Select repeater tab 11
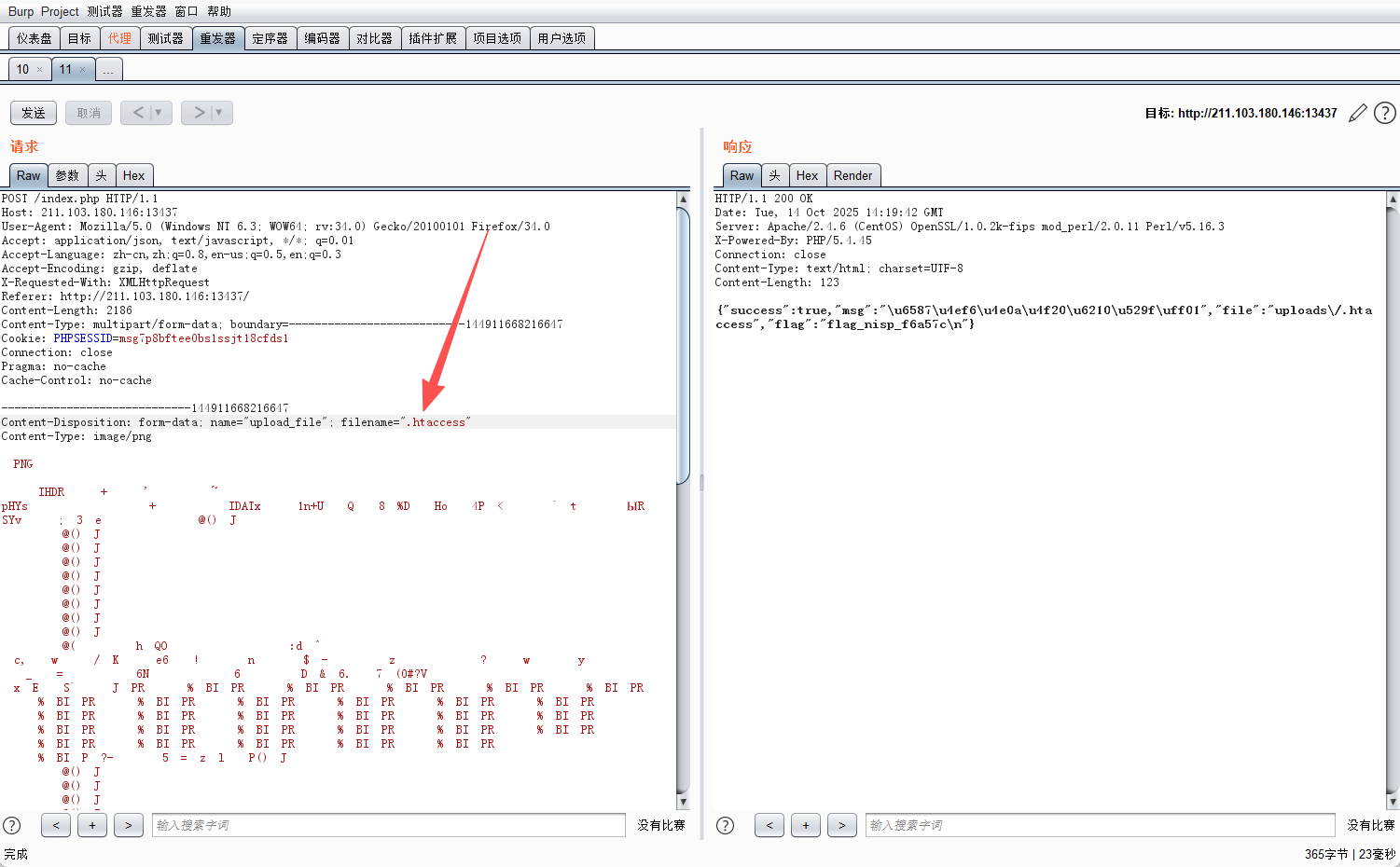The image size is (1400, 867). pyautogui.click(x=65, y=70)
